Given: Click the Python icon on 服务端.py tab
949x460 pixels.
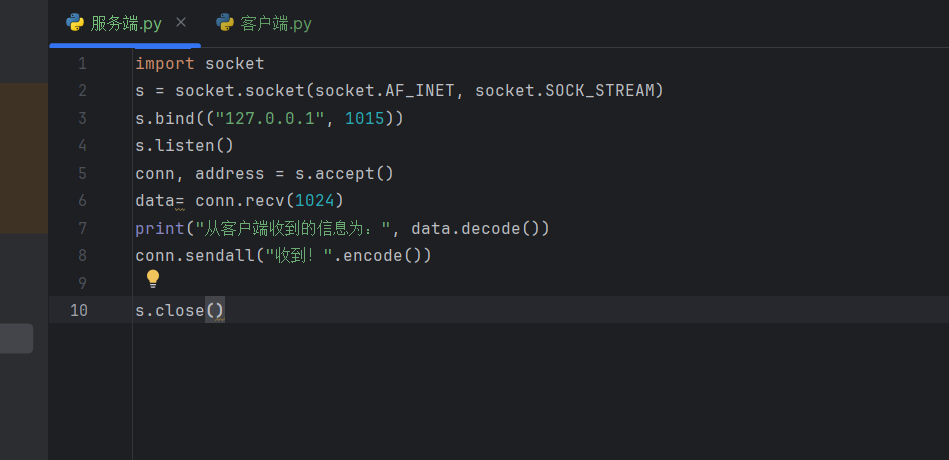Looking at the screenshot, I should pyautogui.click(x=75, y=23).
